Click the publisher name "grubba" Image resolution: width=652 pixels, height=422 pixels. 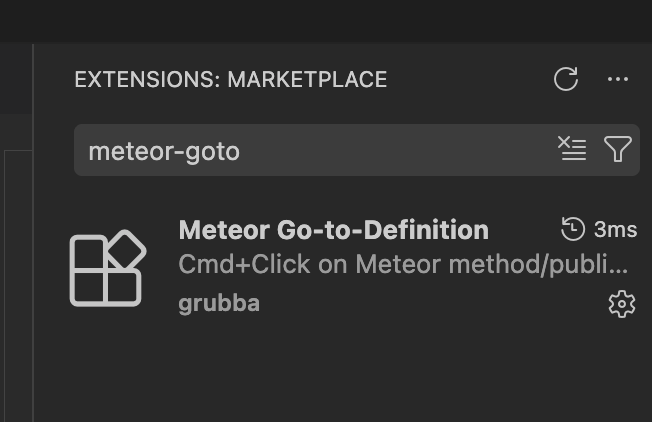point(219,303)
